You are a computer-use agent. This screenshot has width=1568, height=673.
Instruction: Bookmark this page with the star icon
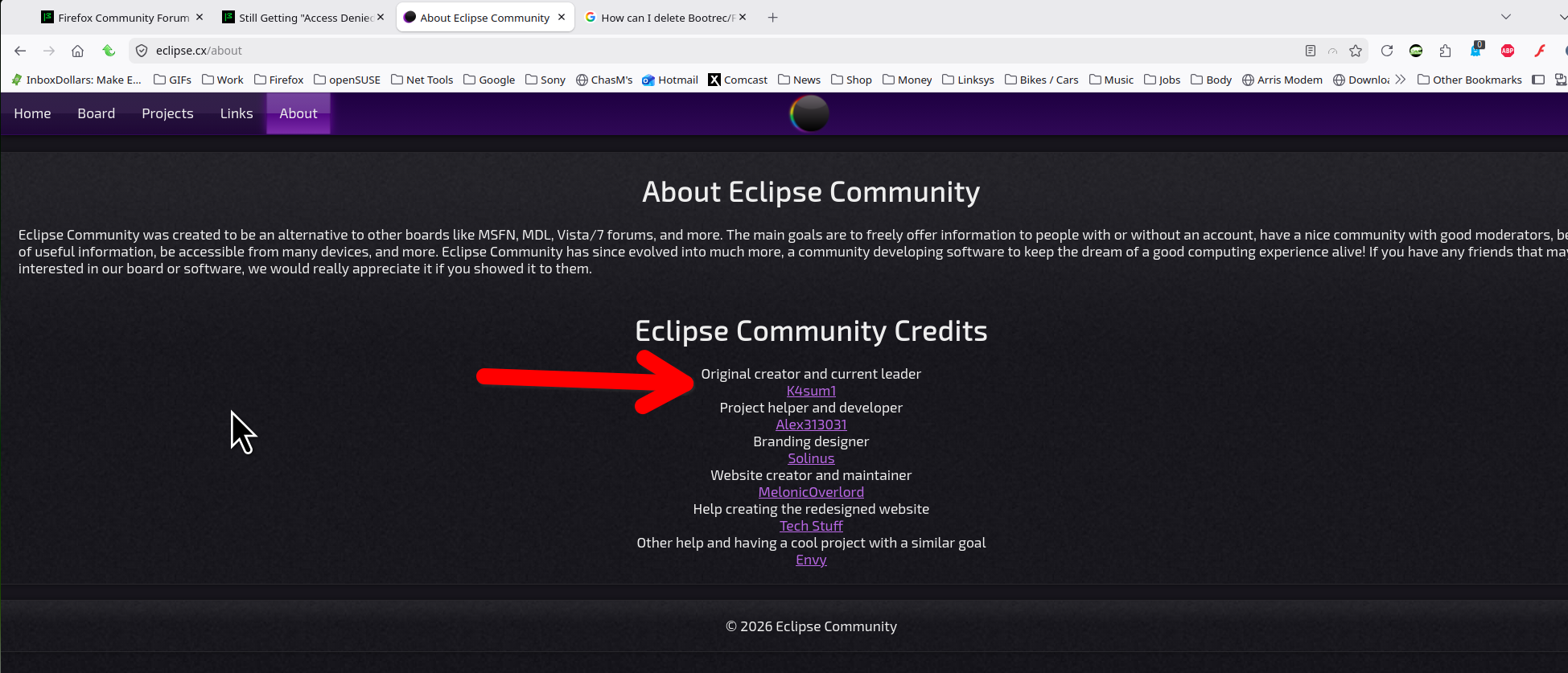click(x=1356, y=51)
